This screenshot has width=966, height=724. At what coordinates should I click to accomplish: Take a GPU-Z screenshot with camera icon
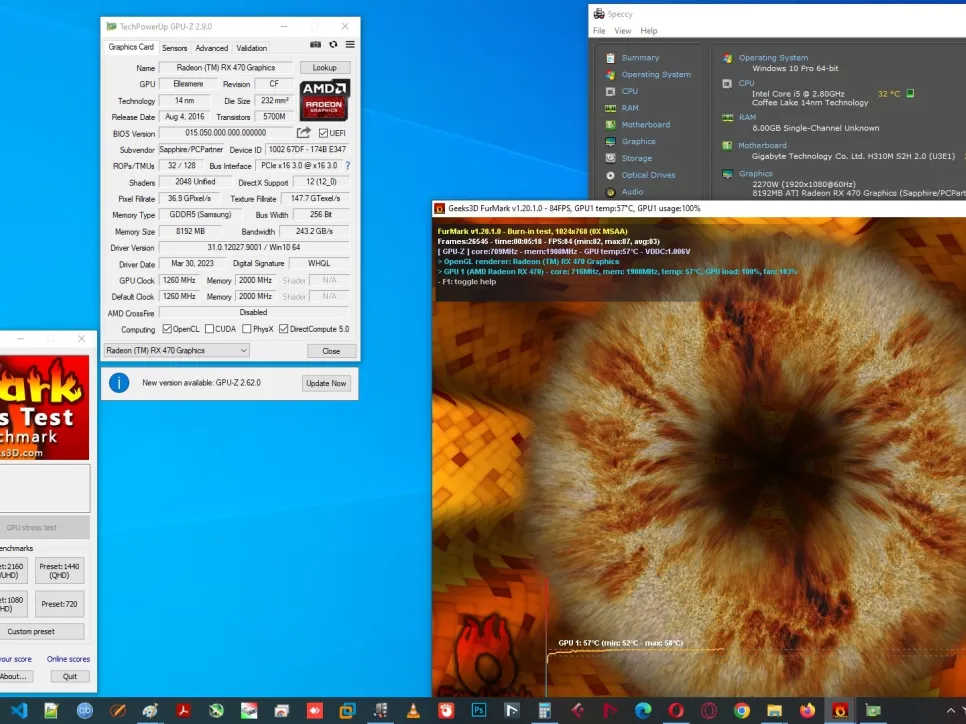[x=315, y=44]
